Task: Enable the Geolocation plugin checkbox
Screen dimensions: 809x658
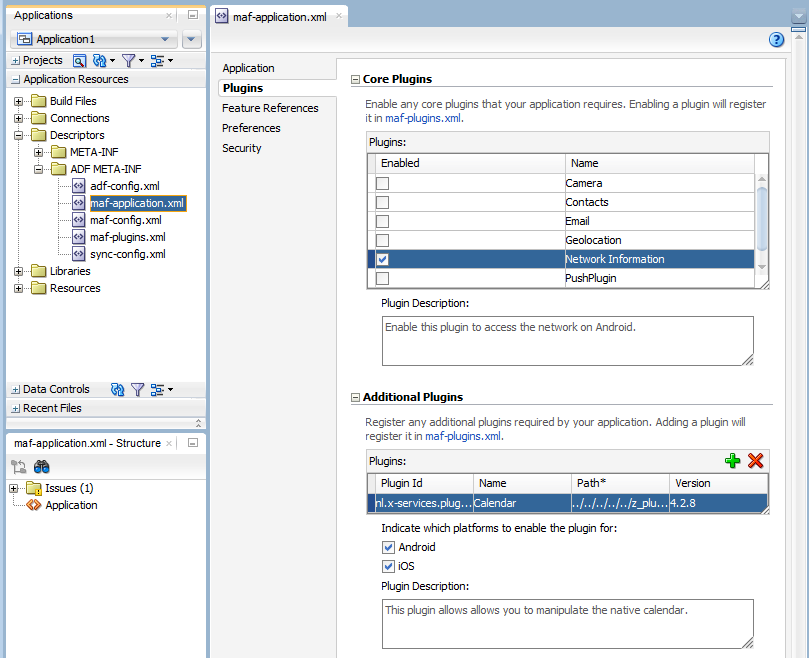Action: (382, 240)
